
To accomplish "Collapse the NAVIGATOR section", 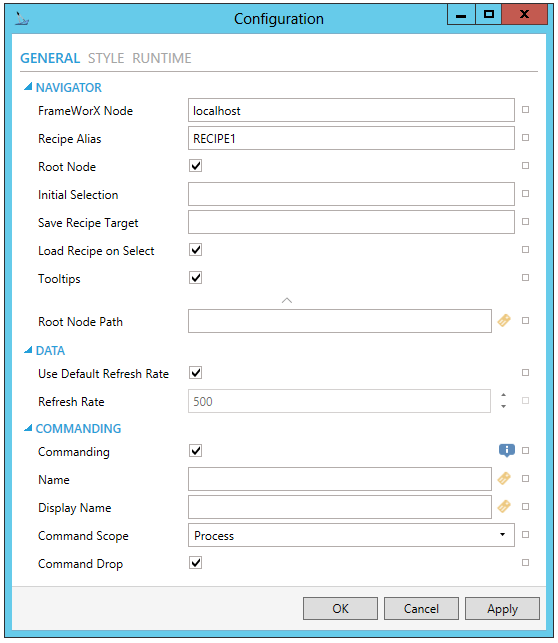I will click(x=28, y=87).
